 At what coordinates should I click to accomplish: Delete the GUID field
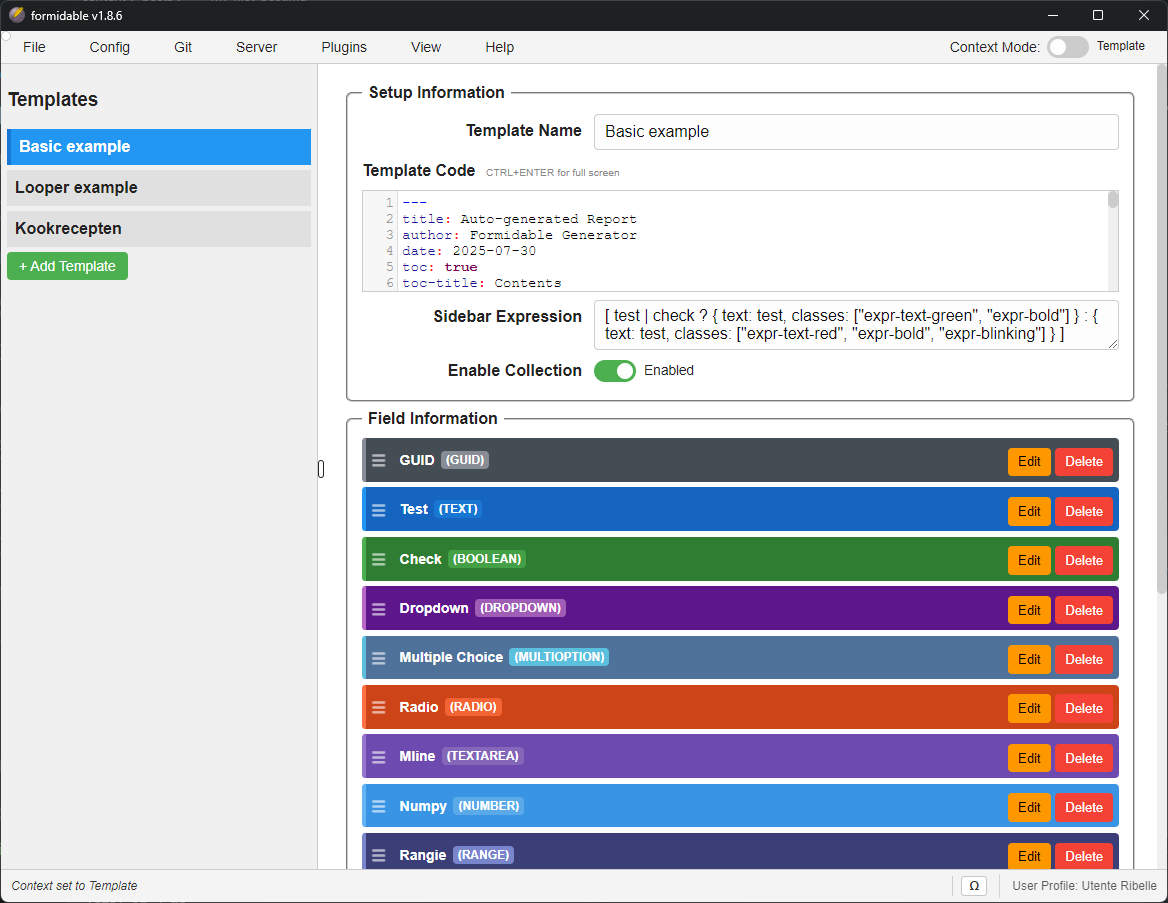click(x=1084, y=461)
